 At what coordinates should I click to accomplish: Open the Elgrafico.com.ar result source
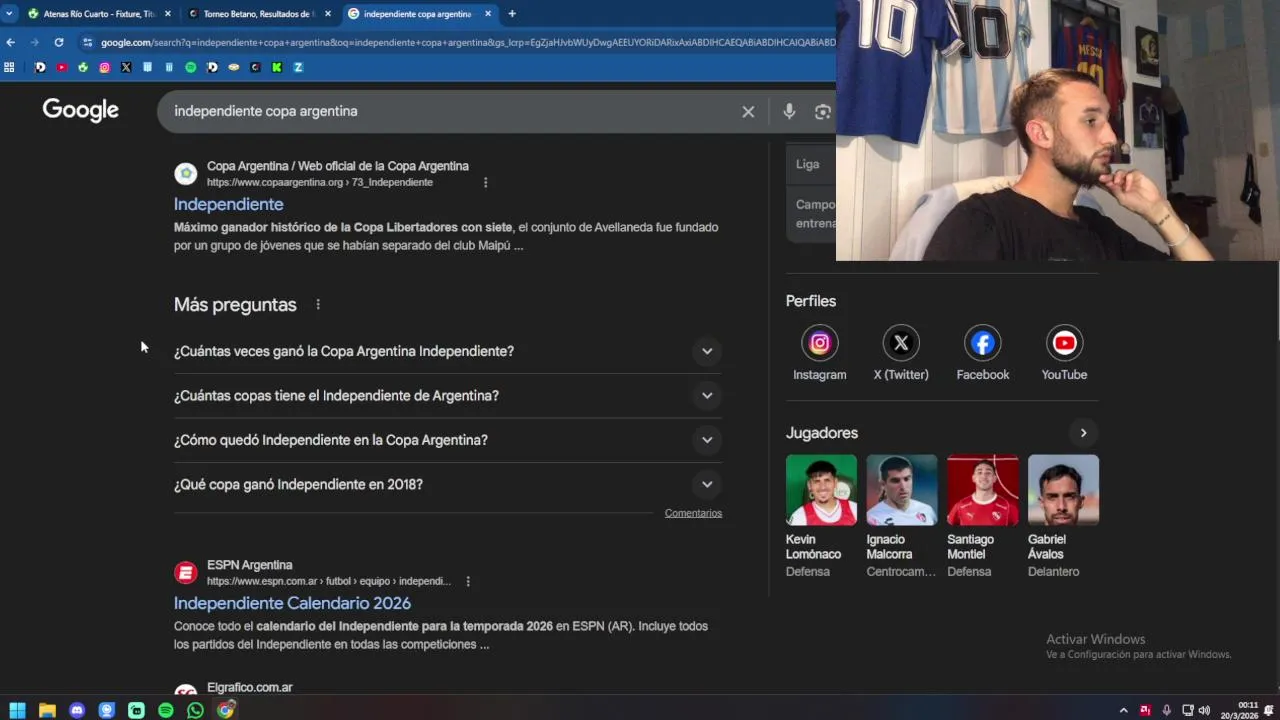250,687
